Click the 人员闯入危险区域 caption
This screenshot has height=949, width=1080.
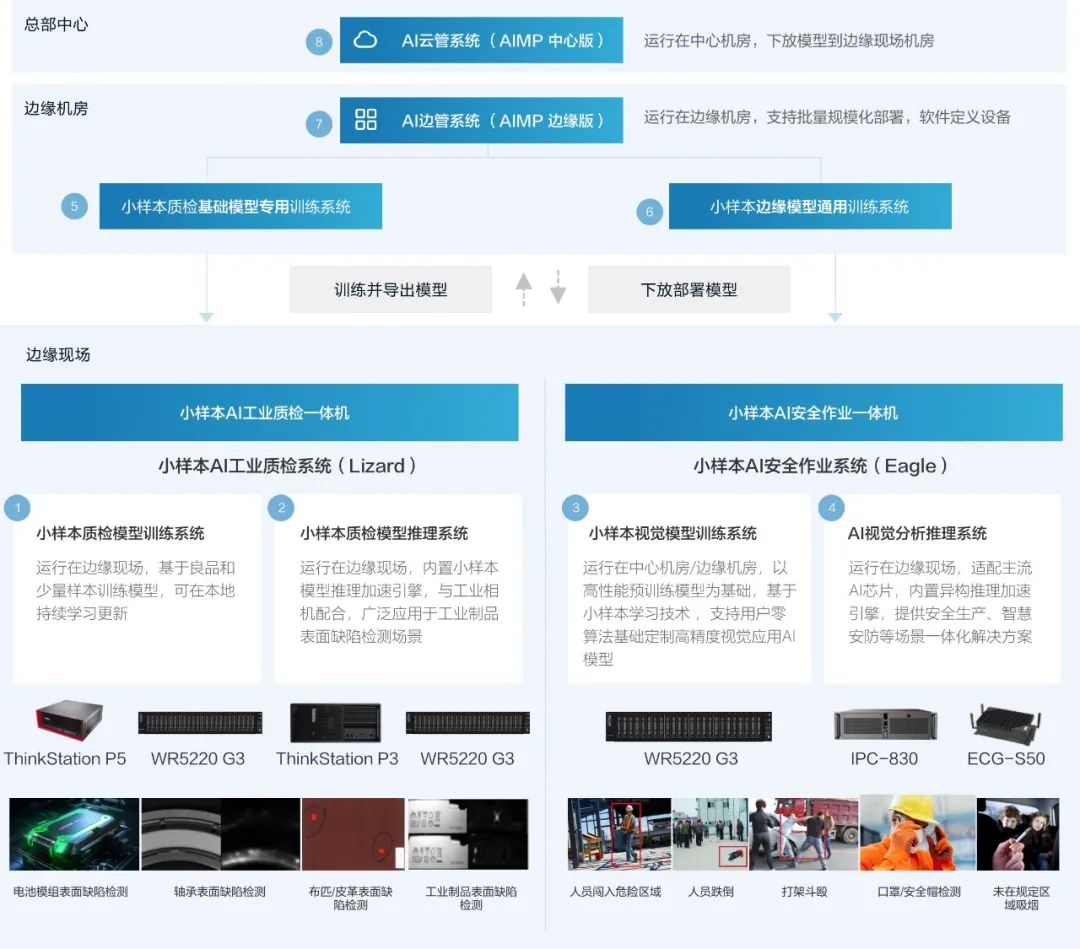pyautogui.click(x=615, y=892)
